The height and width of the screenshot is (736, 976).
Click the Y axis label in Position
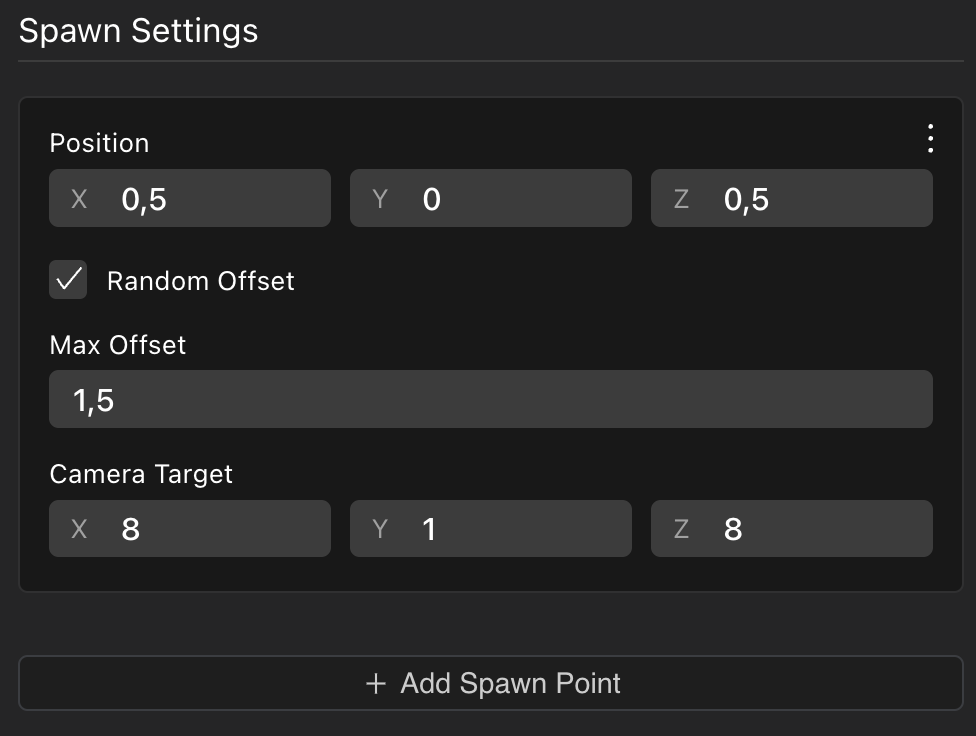pyautogui.click(x=380, y=199)
